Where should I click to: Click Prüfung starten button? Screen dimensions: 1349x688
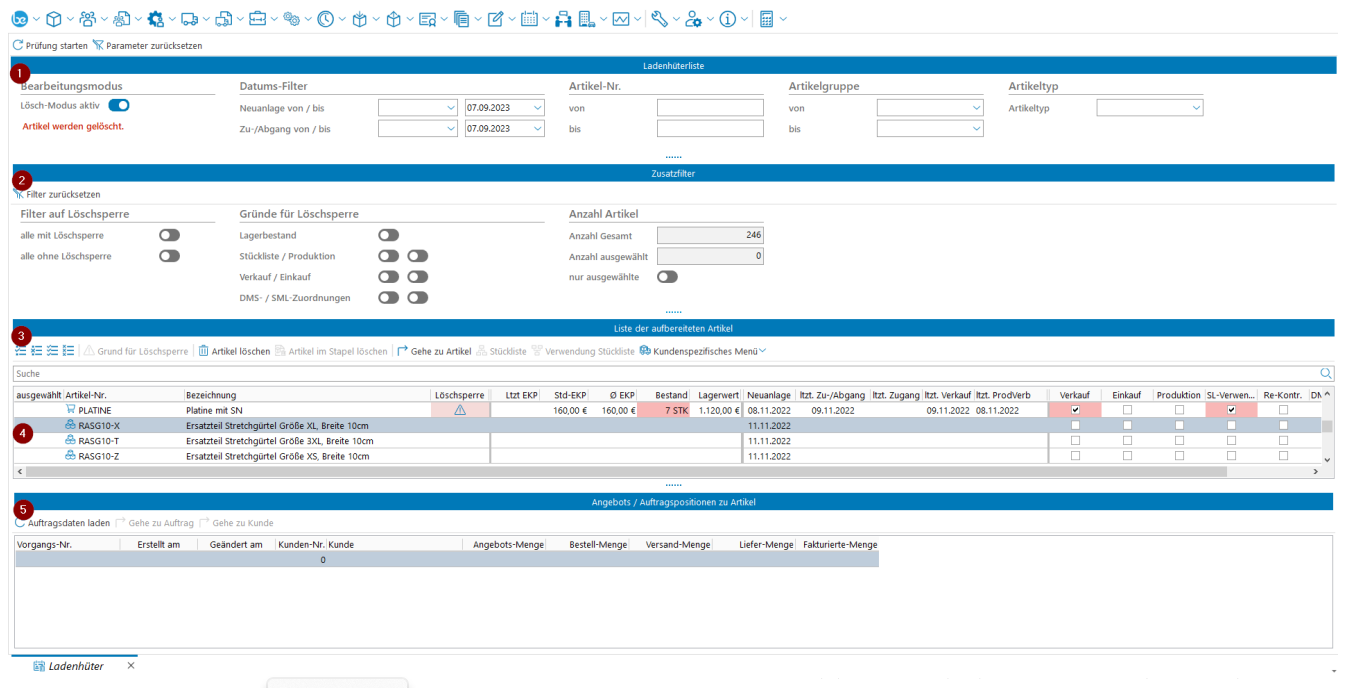coord(50,45)
